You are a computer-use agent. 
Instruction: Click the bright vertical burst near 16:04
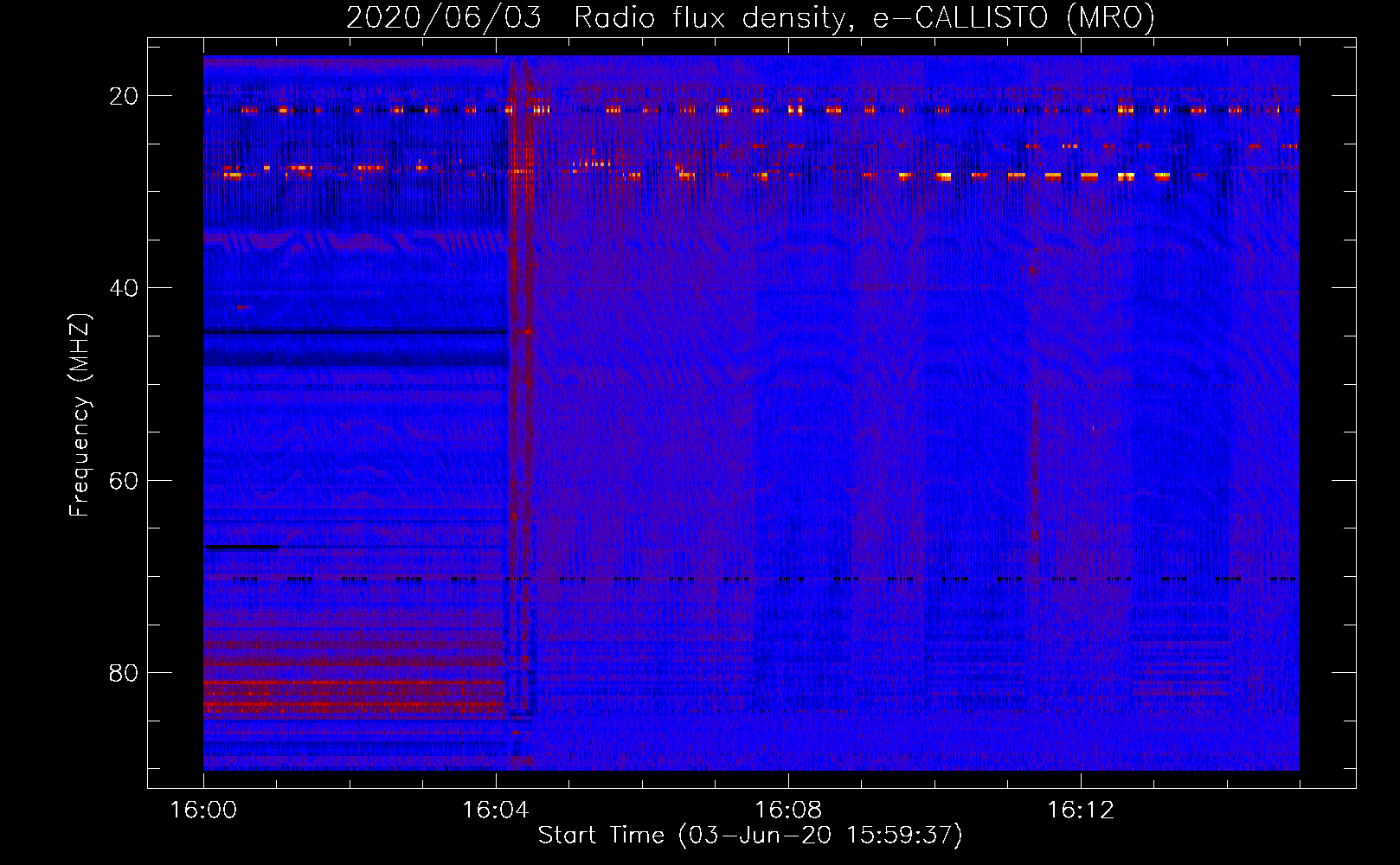(519, 413)
